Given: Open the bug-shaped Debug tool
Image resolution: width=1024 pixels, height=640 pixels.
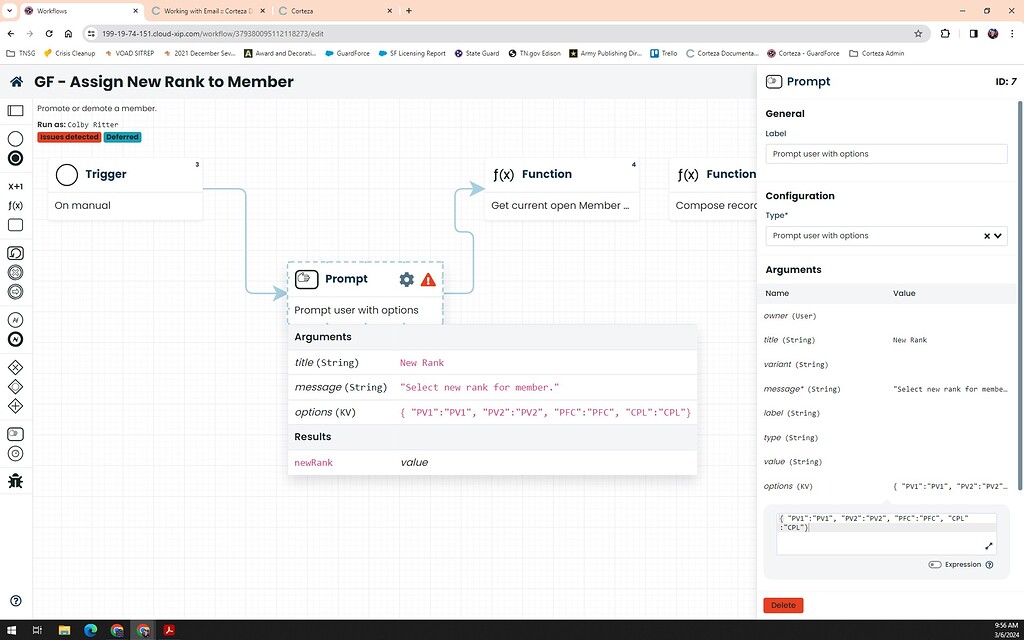Looking at the screenshot, I should tap(15, 481).
